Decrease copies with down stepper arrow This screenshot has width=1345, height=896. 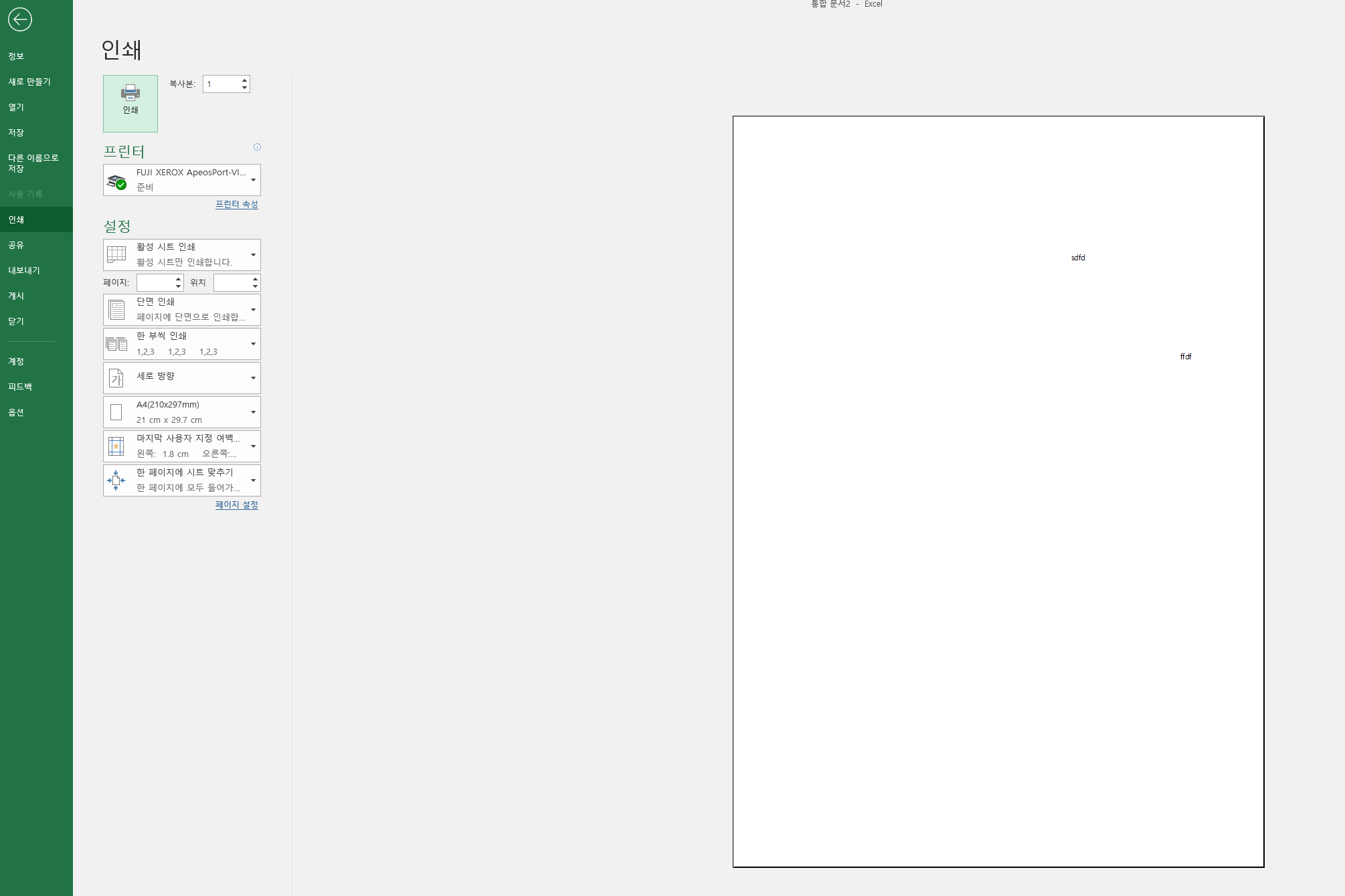(245, 88)
